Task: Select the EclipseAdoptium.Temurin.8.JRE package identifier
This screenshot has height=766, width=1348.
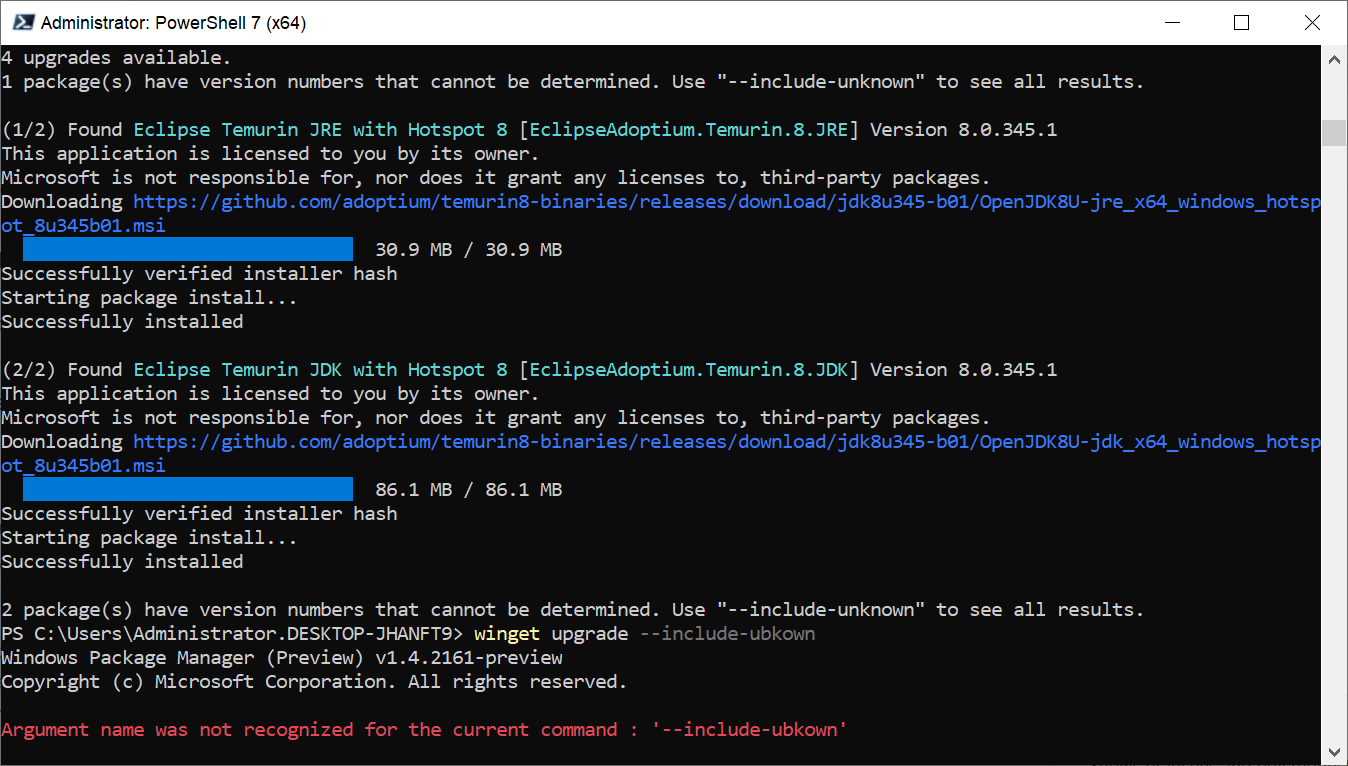Action: click(689, 129)
